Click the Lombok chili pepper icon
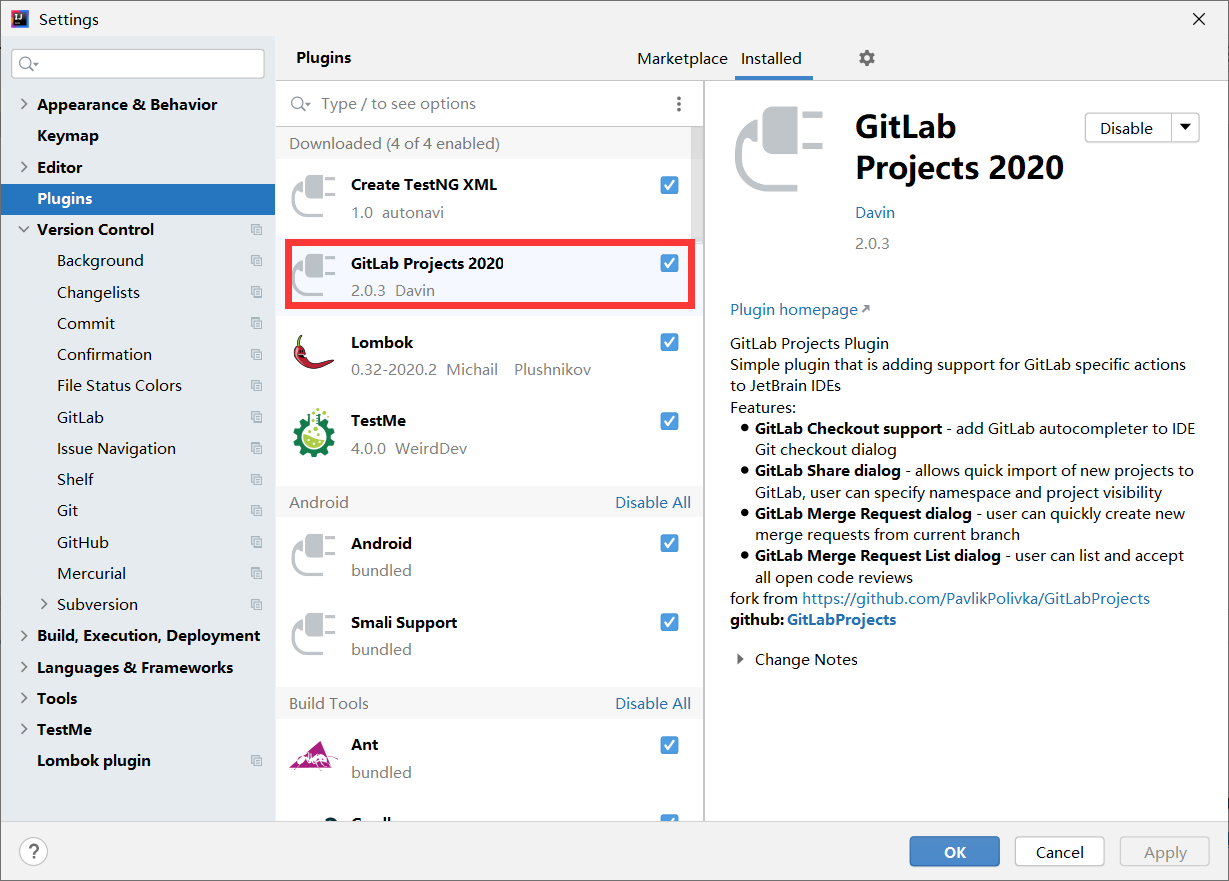This screenshot has width=1229, height=881. pyautogui.click(x=313, y=354)
